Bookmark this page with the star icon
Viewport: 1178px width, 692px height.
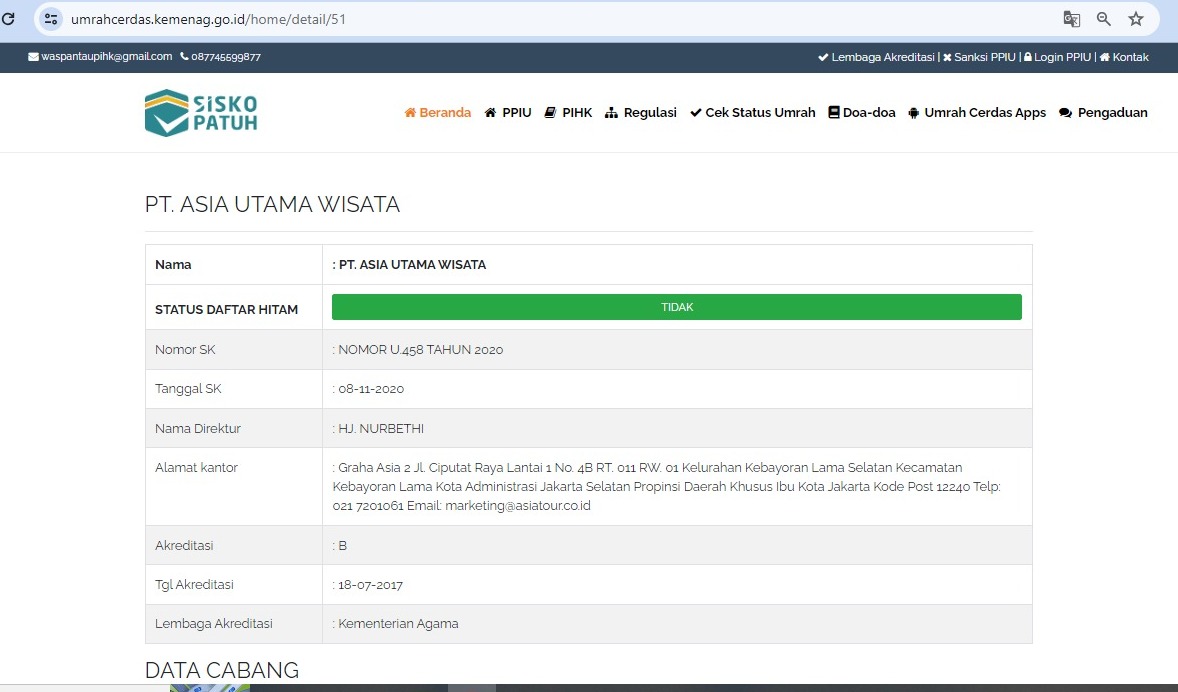pyautogui.click(x=1136, y=19)
